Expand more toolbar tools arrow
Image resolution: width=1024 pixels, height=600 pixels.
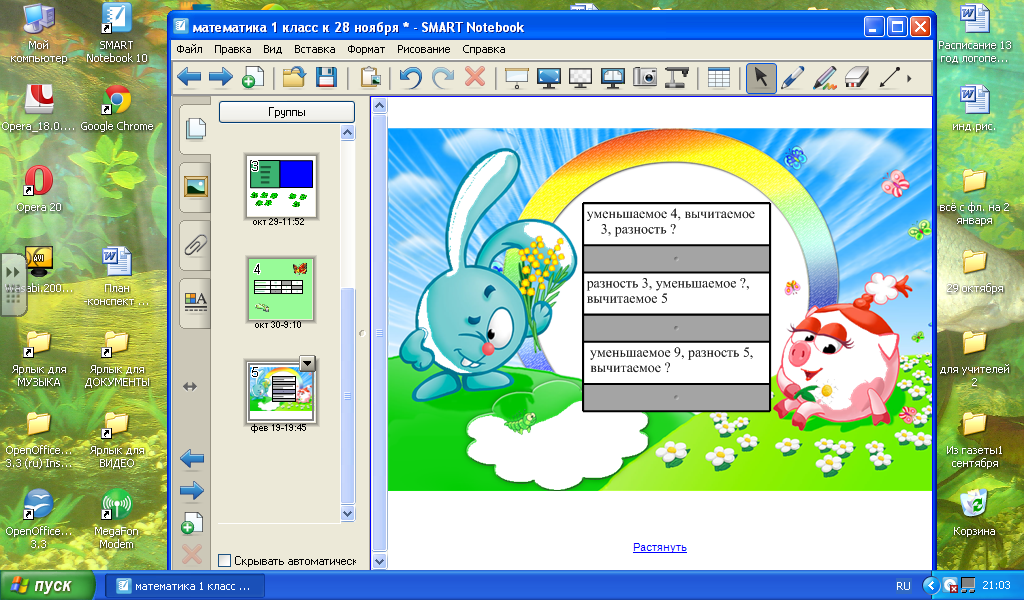(910, 78)
